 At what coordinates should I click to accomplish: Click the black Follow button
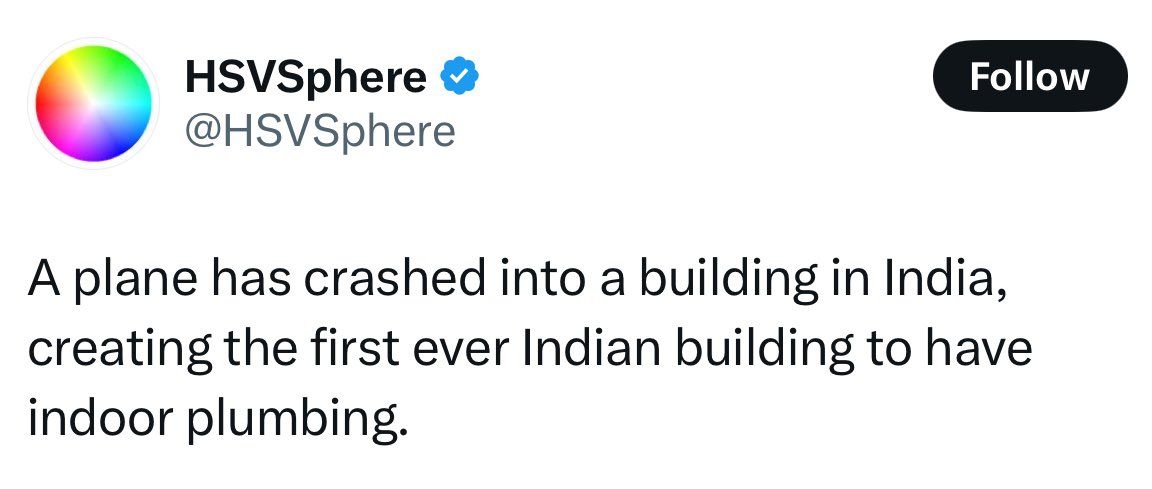click(x=1029, y=76)
